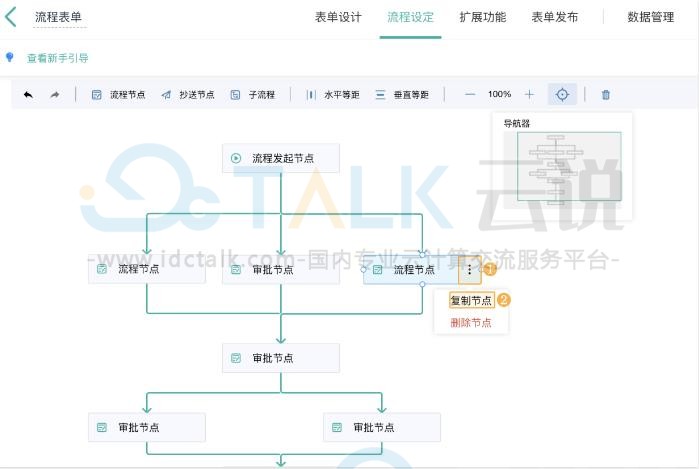Open 查看新手引导 link

58,58
